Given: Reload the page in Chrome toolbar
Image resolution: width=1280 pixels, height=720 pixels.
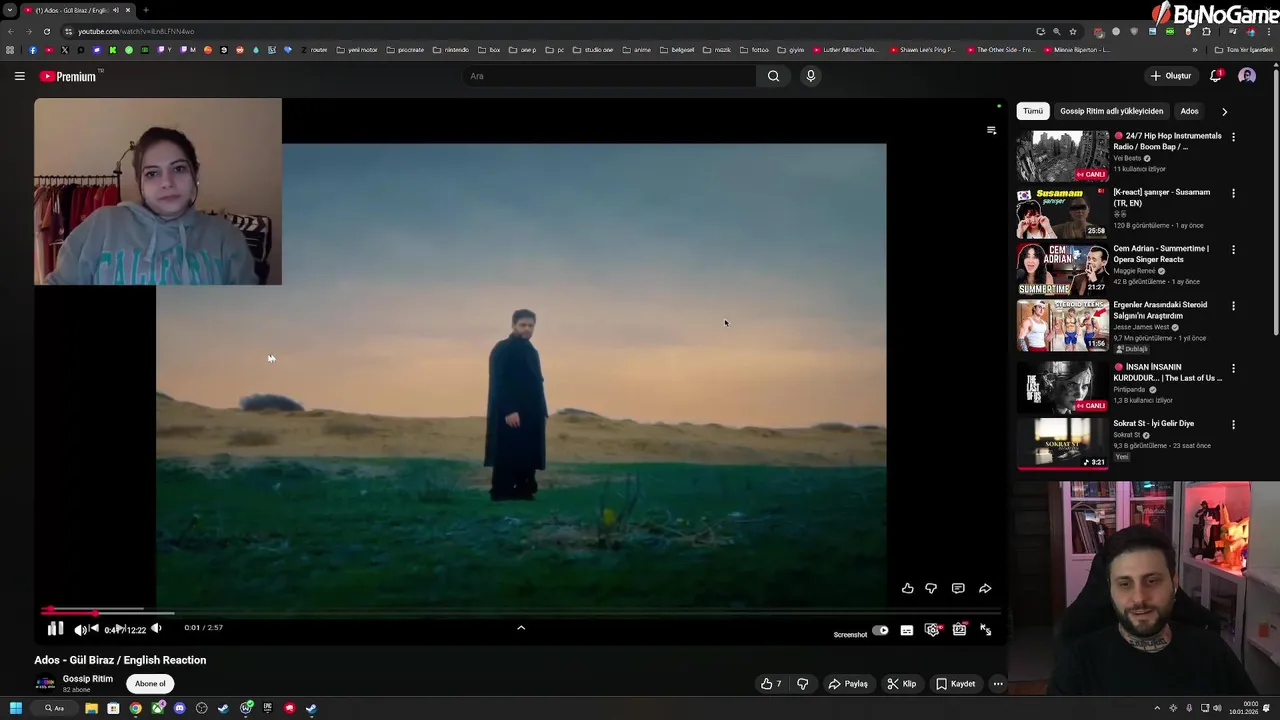Looking at the screenshot, I should point(47,31).
